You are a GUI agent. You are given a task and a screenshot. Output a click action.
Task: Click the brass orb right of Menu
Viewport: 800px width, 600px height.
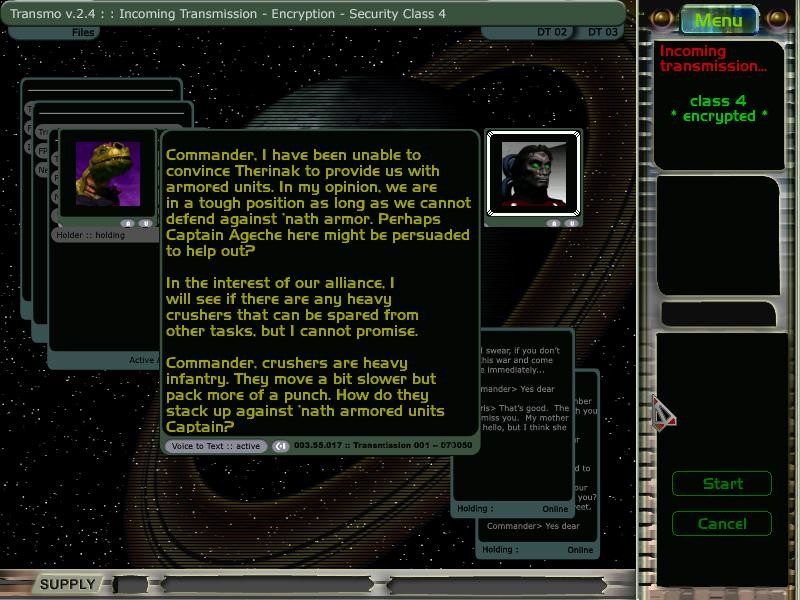[777, 19]
